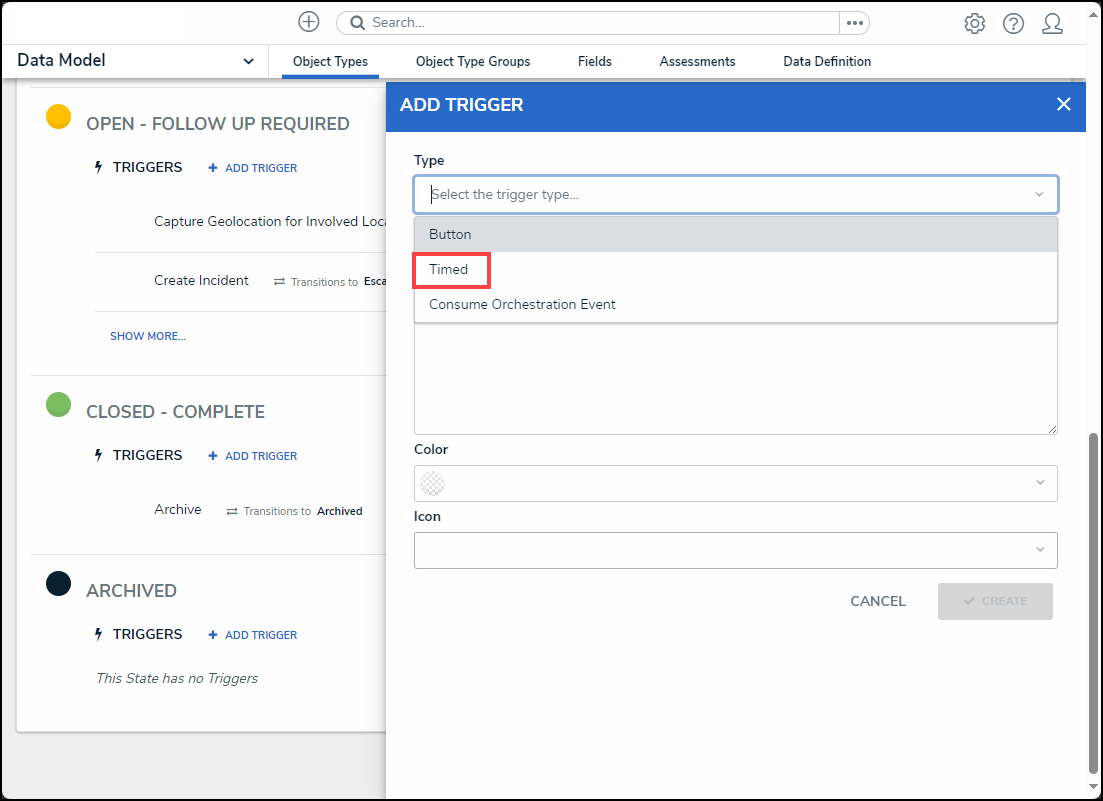Open the user profile icon
Viewport: 1103px width, 801px height.
click(1052, 23)
